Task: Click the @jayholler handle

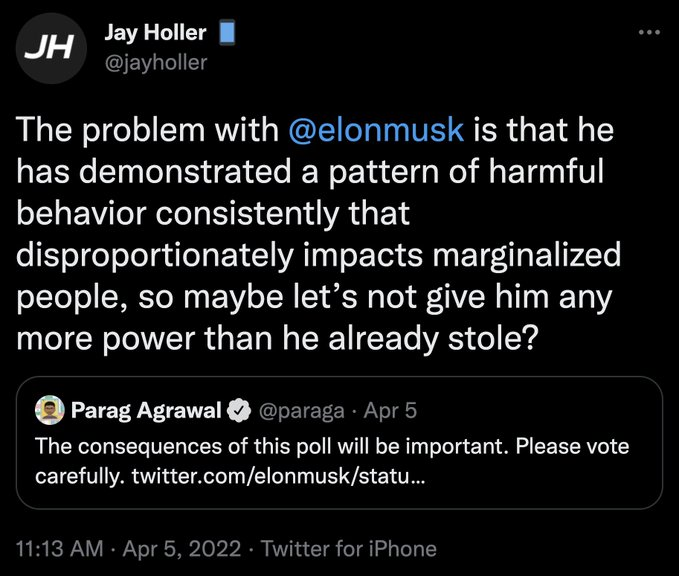Action: [x=155, y=62]
